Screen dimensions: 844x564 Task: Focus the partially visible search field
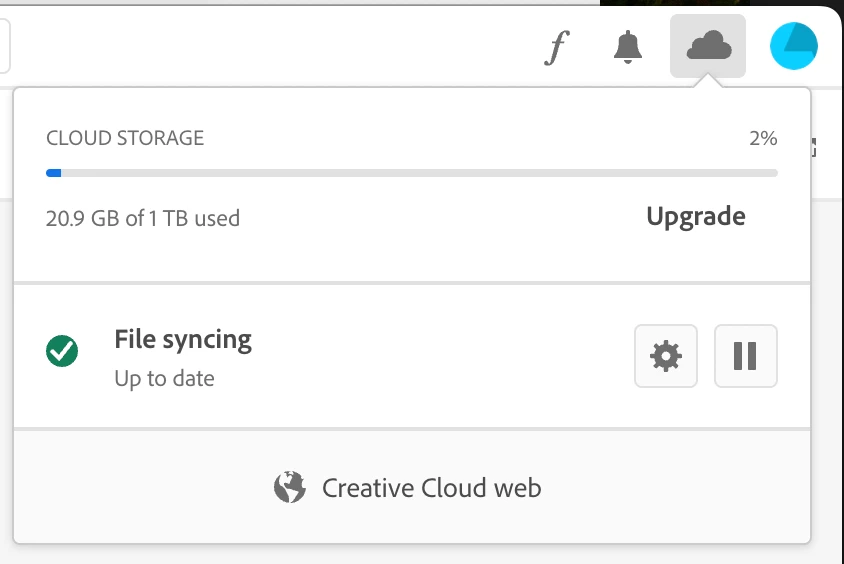(5, 47)
